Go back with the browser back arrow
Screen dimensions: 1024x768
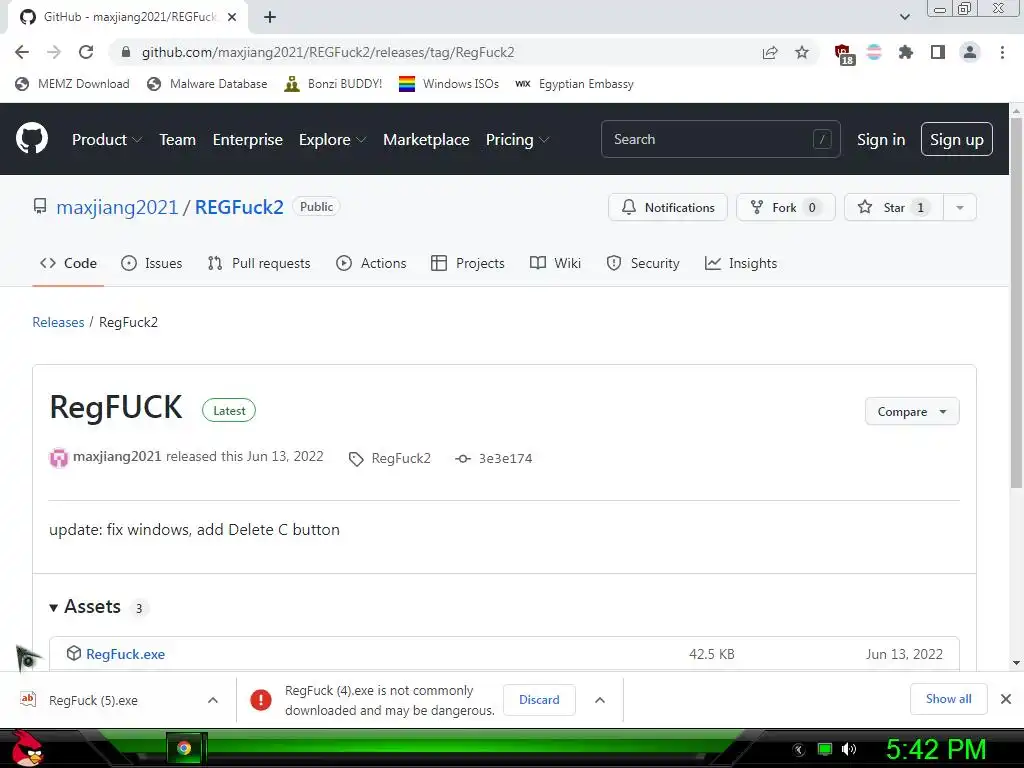point(22,52)
